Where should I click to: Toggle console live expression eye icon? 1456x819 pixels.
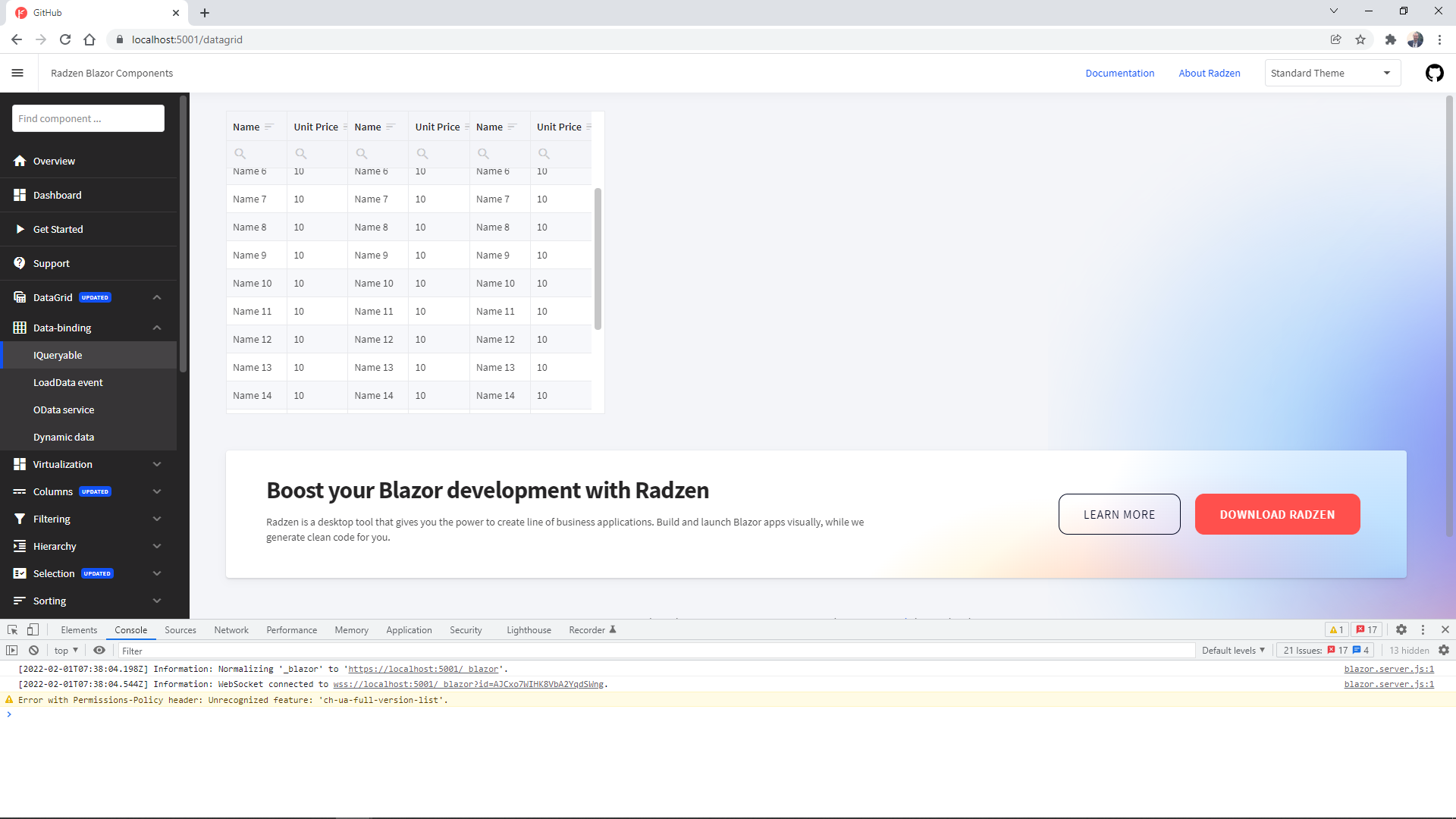pyautogui.click(x=99, y=650)
